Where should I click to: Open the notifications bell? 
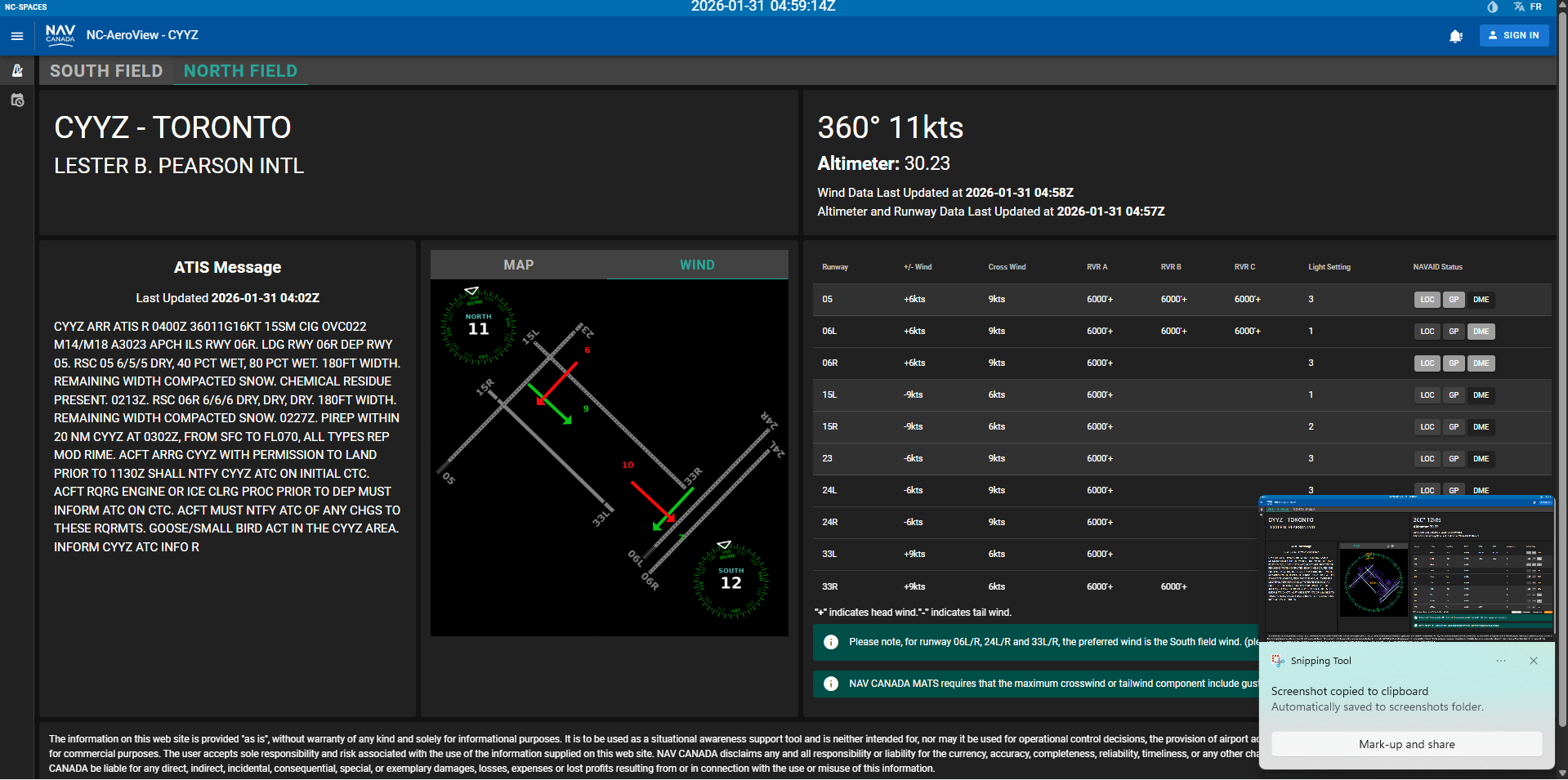pos(1456,36)
